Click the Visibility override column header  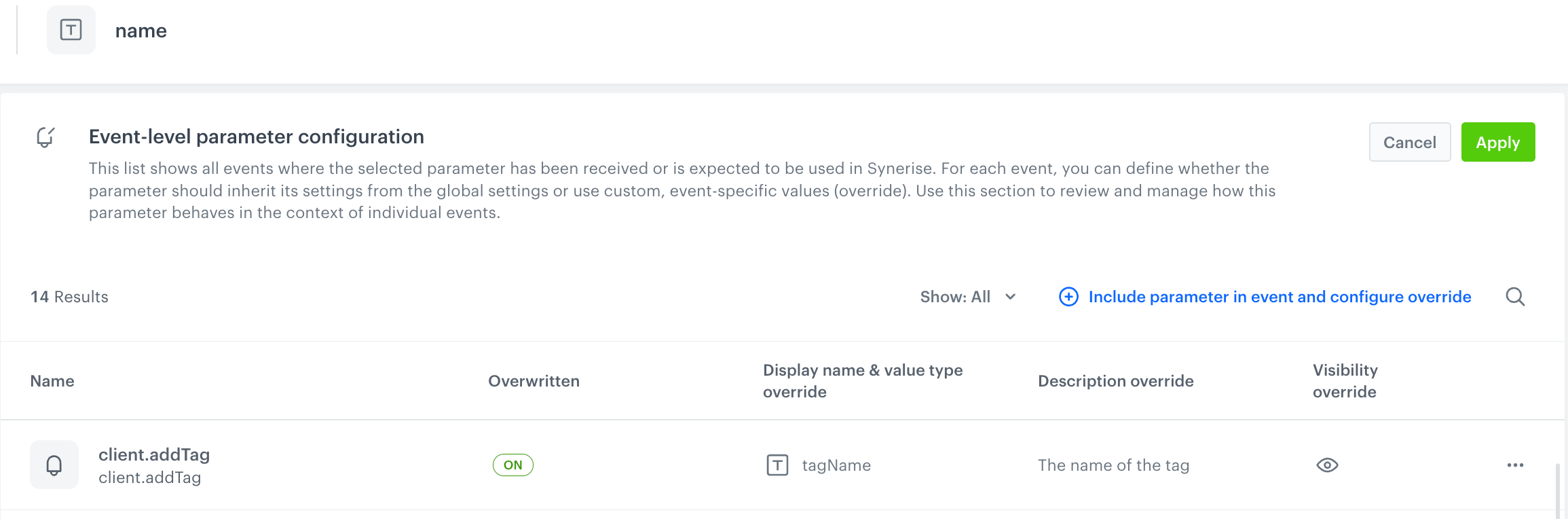[x=1345, y=381]
